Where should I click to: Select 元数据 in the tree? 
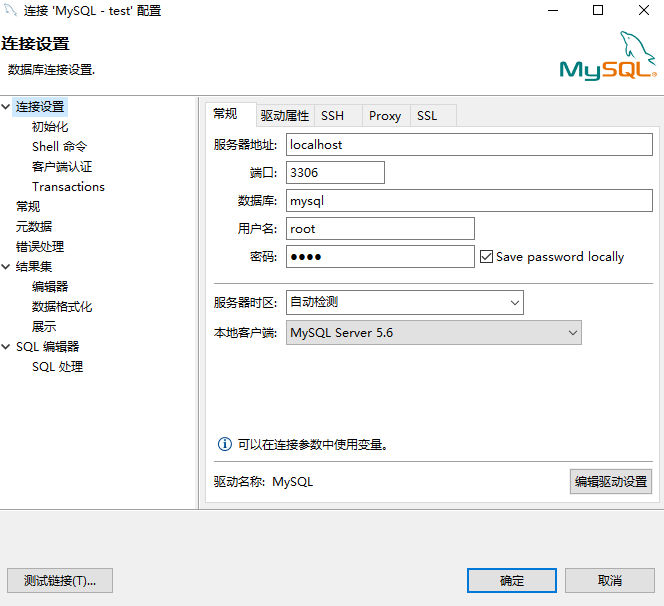[34, 227]
